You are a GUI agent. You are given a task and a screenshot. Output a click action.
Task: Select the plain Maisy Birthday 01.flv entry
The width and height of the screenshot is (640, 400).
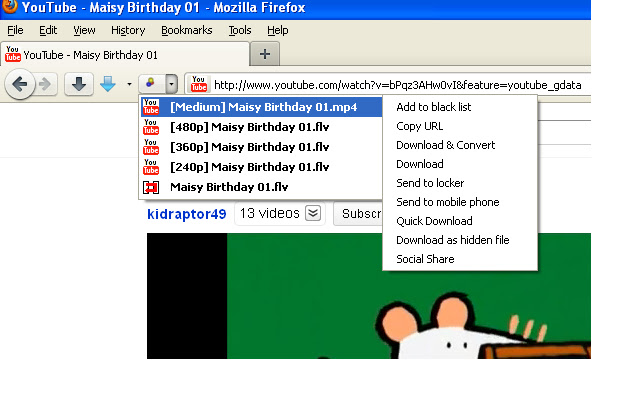[x=262, y=187]
